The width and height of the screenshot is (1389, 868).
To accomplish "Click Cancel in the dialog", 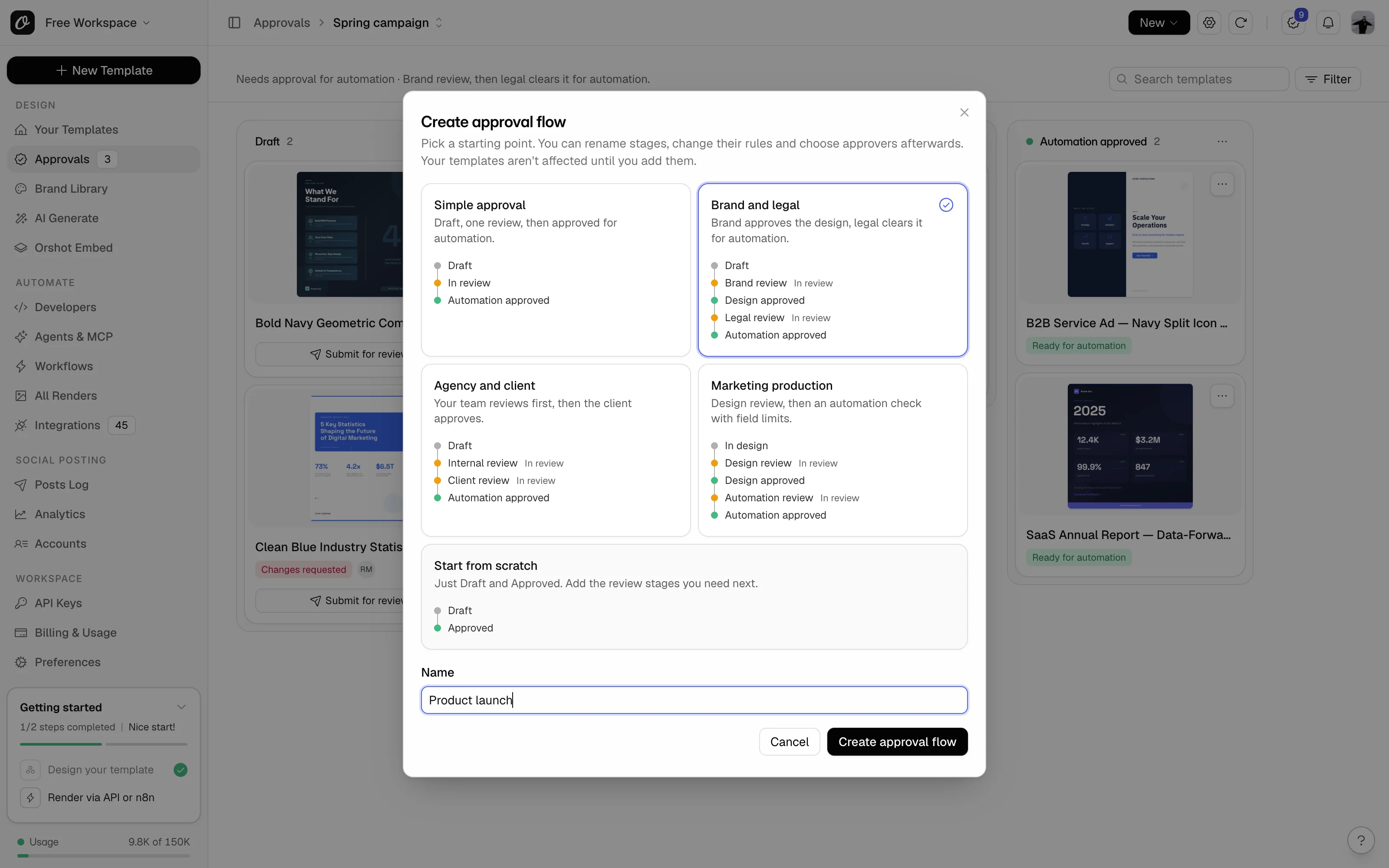I will click(789, 742).
